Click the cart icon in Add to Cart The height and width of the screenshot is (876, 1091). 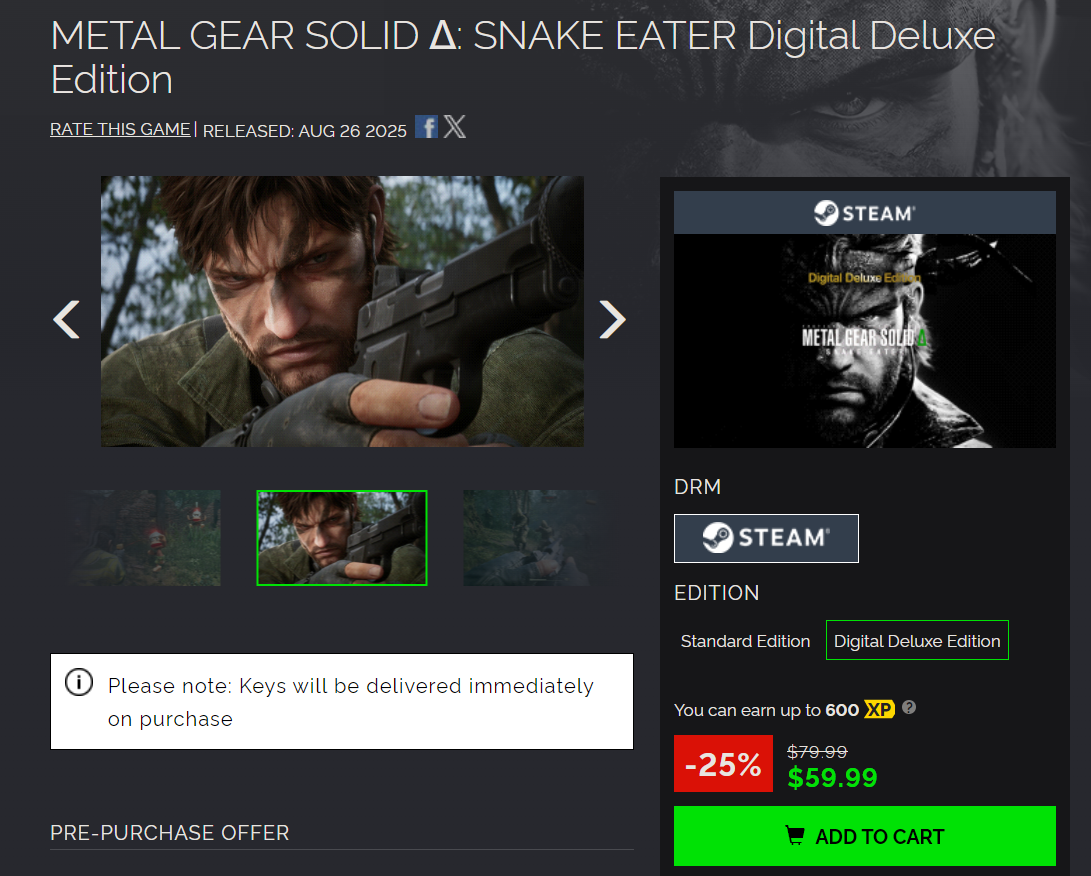coord(795,835)
